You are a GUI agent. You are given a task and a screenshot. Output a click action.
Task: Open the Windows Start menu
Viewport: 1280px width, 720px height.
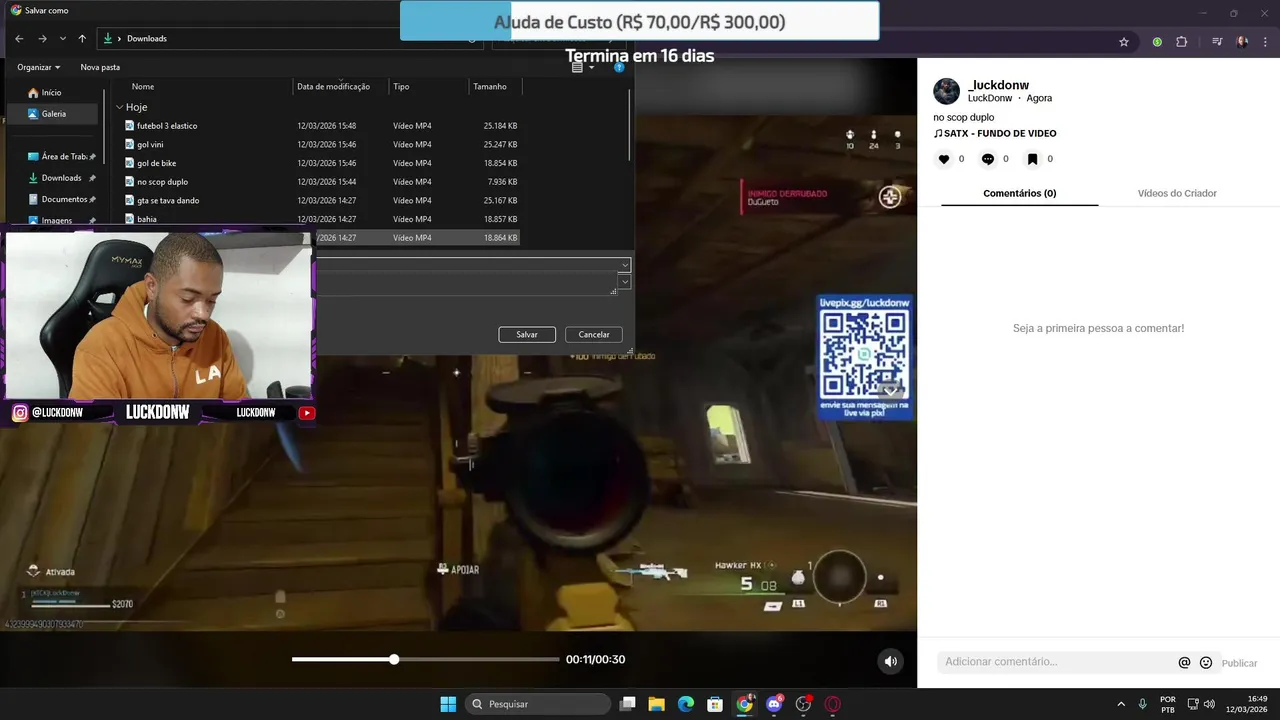point(448,704)
